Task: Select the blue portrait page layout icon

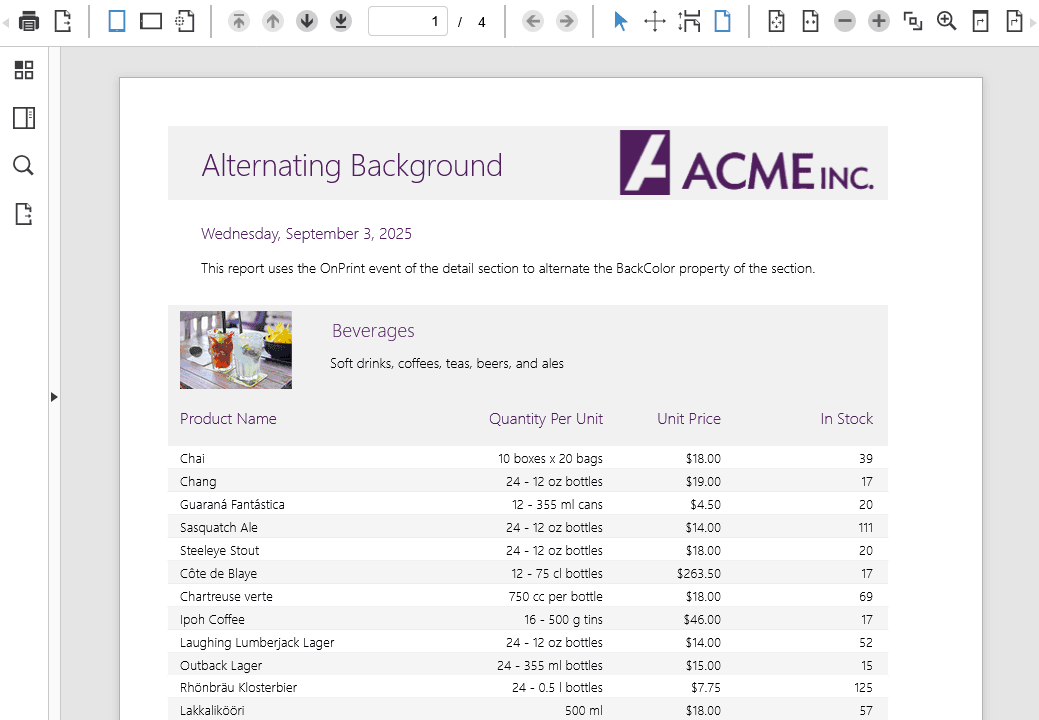Action: 117,21
